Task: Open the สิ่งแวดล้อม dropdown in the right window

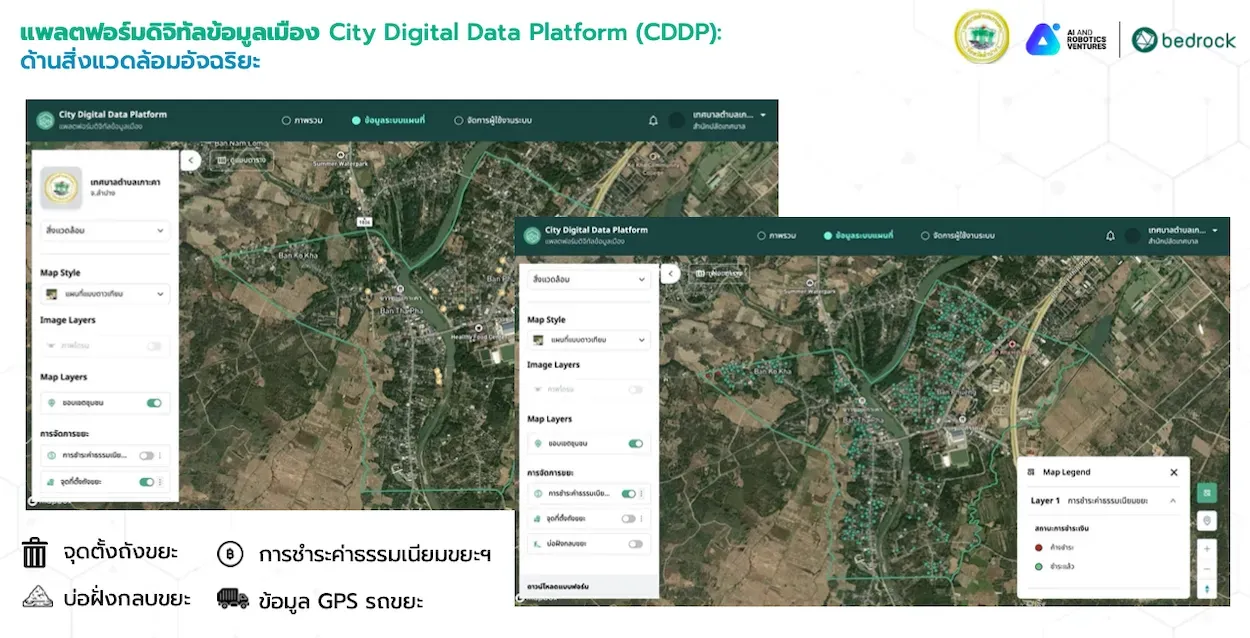Action: [588, 280]
